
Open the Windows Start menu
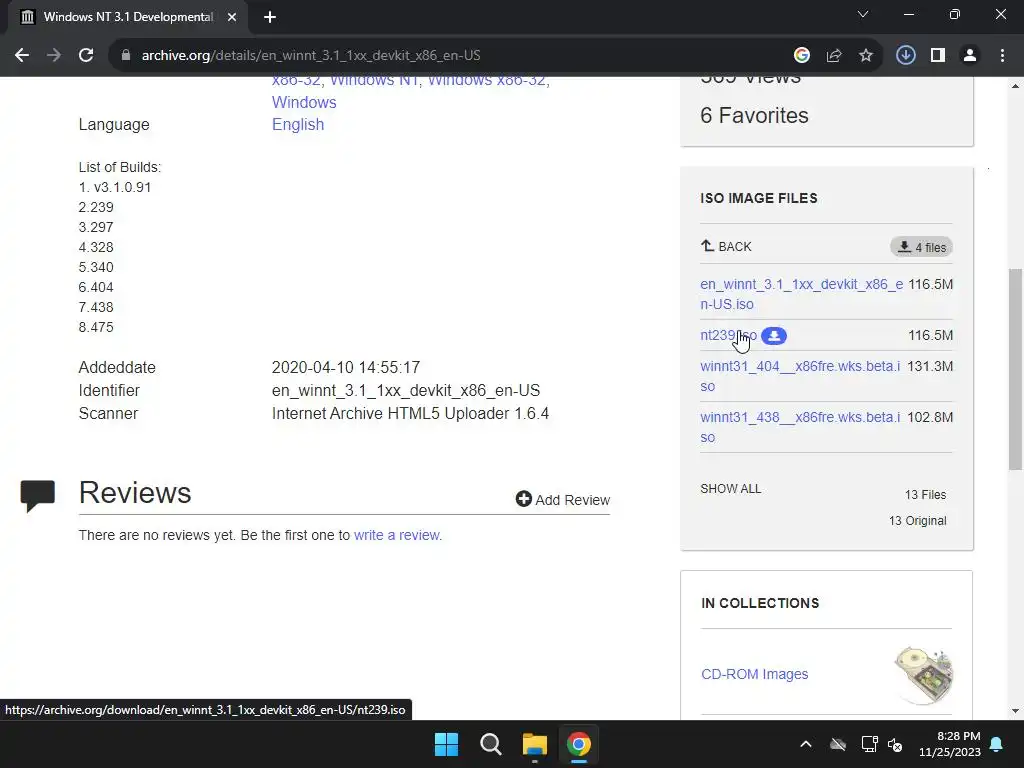click(447, 744)
